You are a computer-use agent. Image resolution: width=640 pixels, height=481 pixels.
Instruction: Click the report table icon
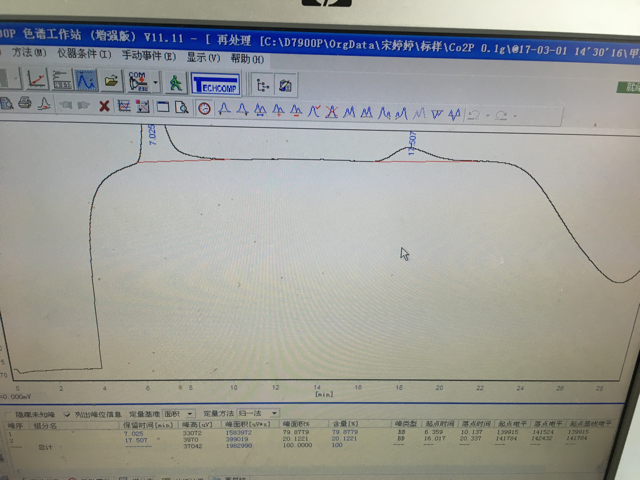click(62, 80)
